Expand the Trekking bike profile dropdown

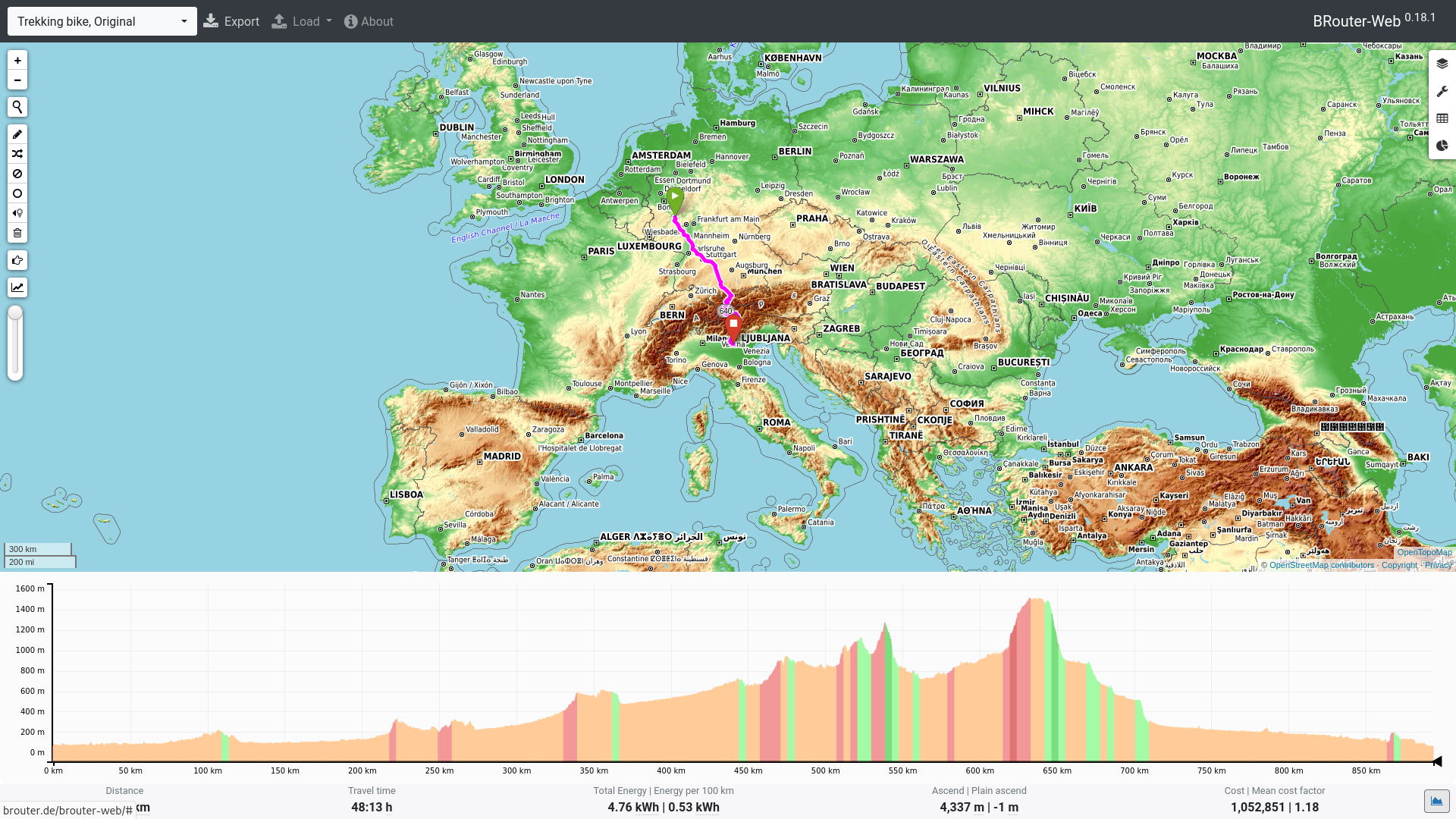[102, 21]
